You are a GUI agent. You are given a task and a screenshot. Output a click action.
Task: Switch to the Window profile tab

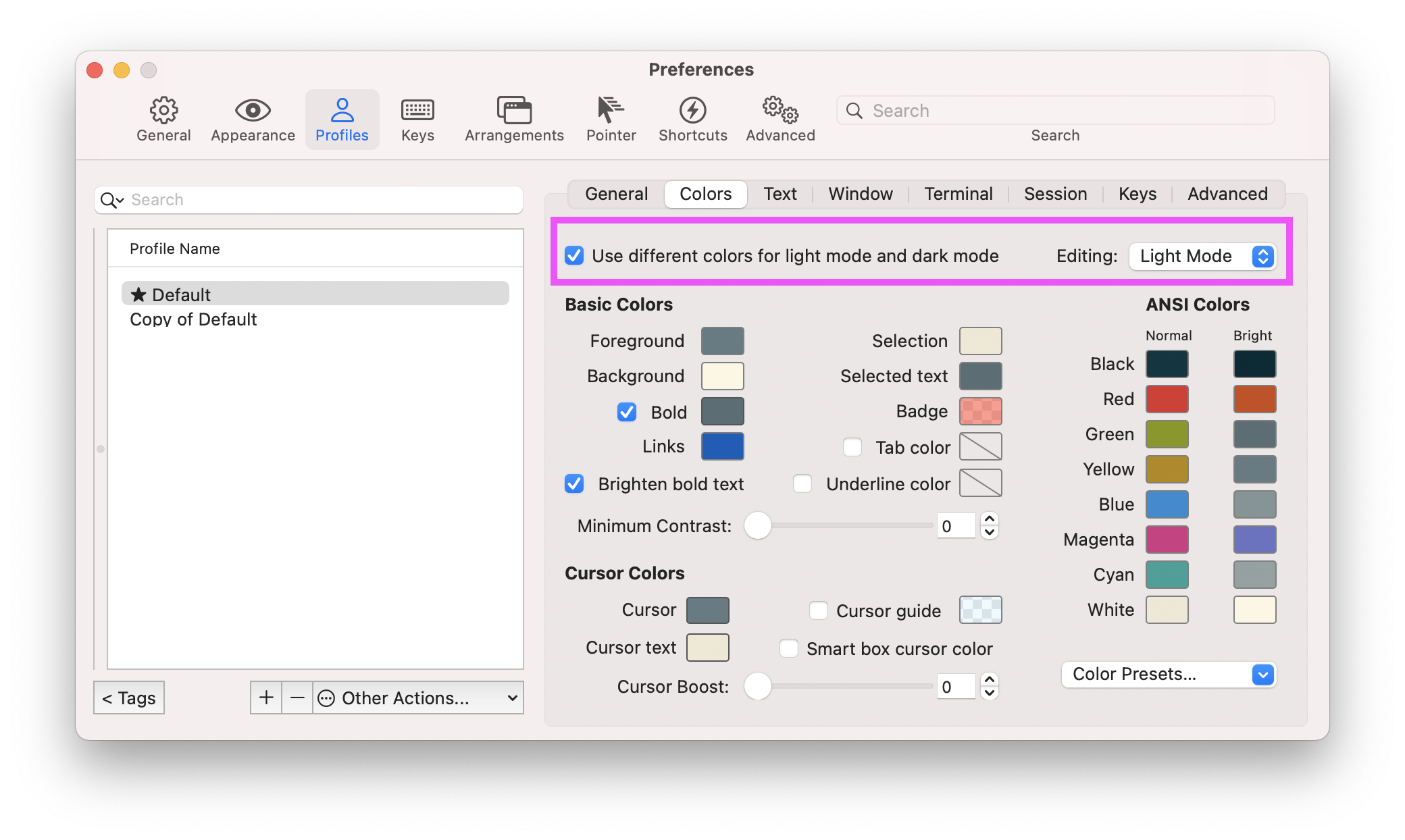point(861,194)
